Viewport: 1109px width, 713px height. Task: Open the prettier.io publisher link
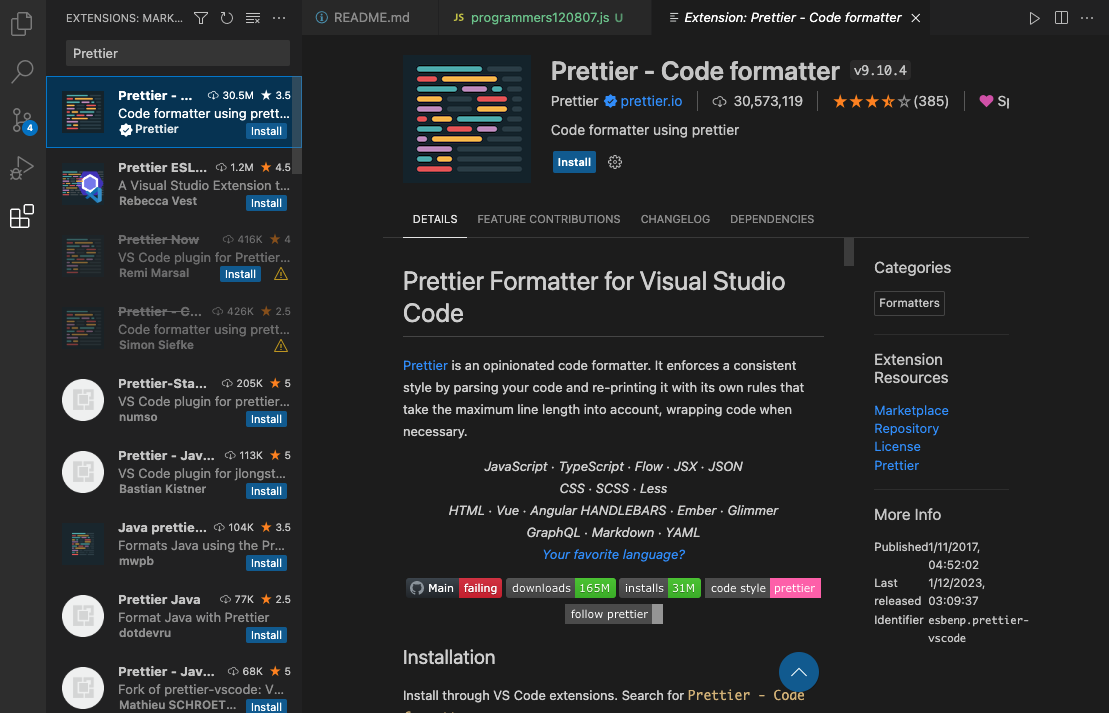(x=651, y=101)
